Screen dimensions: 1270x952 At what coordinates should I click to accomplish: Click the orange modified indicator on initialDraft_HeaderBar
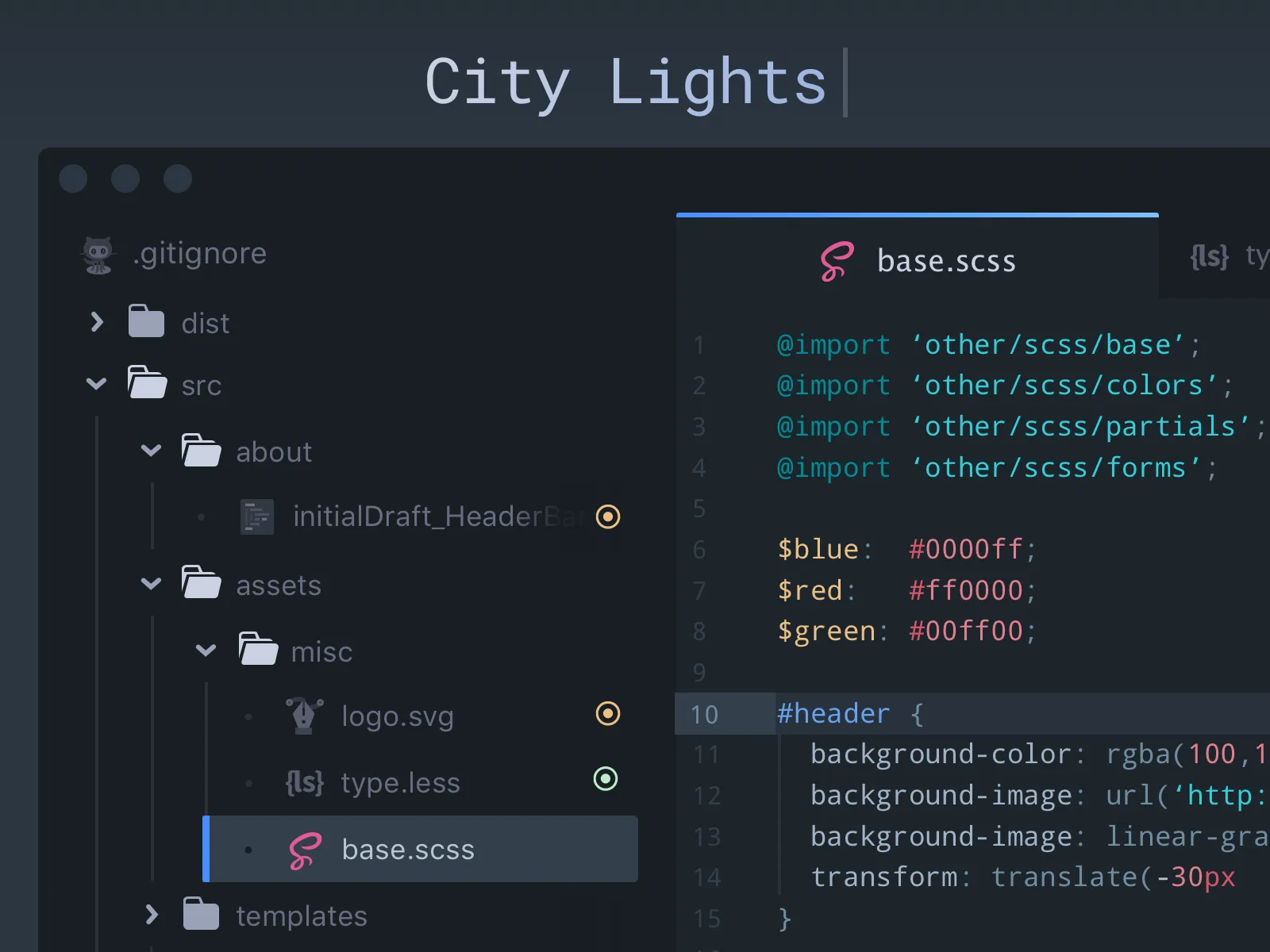(608, 516)
